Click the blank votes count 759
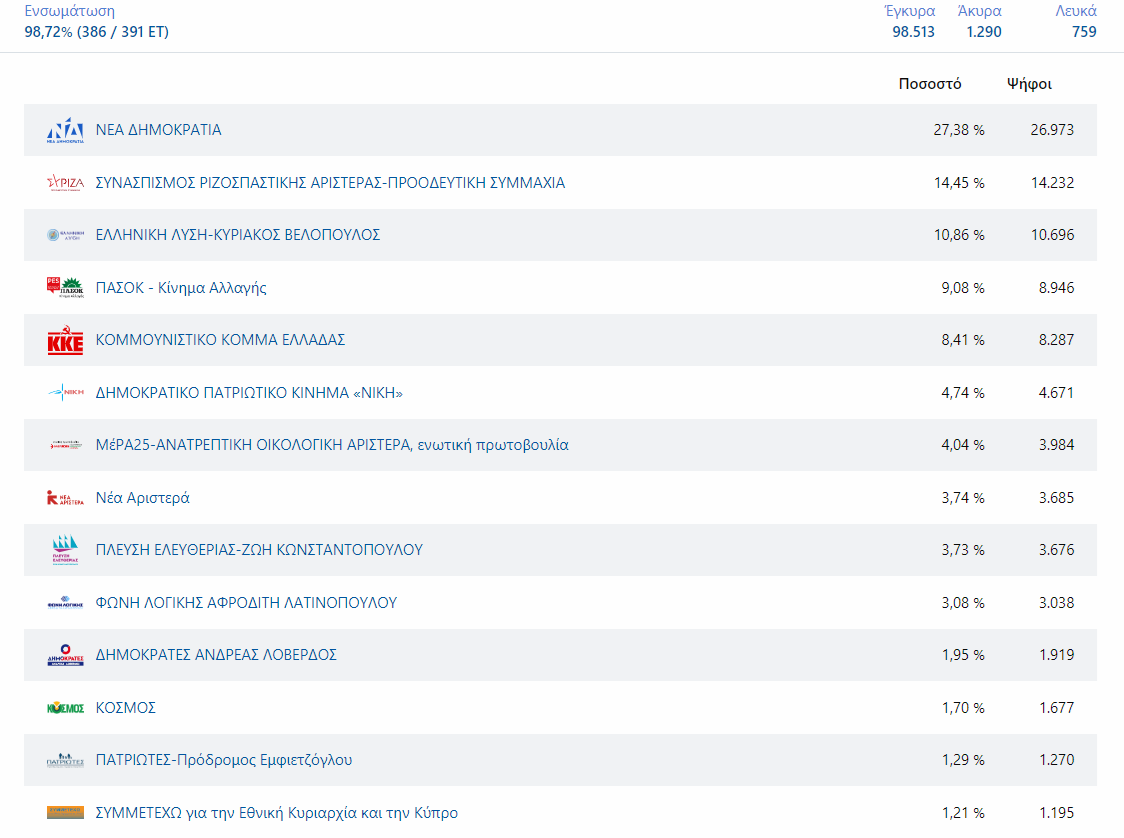1124x838 pixels. tap(1084, 32)
